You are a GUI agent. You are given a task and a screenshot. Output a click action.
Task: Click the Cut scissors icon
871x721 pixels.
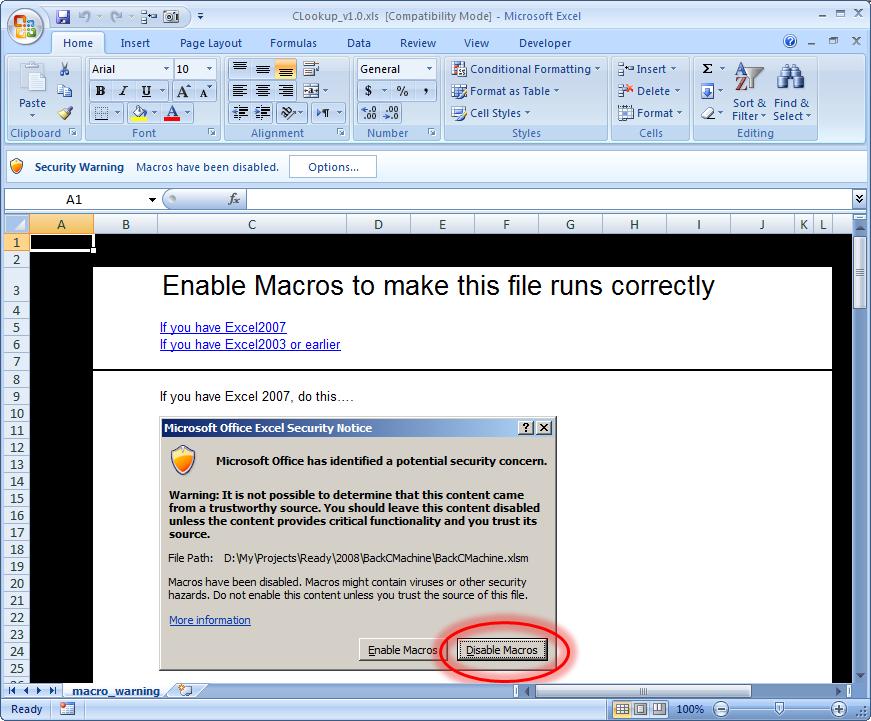(x=64, y=69)
